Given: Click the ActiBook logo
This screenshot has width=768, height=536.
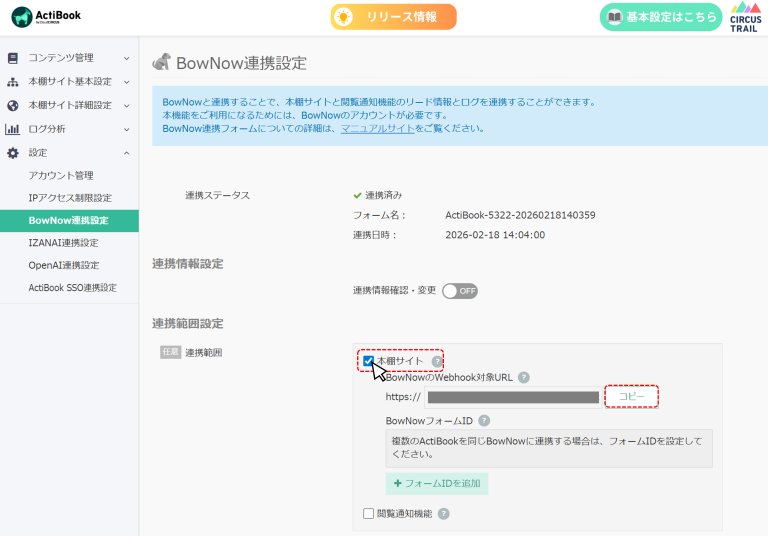Looking at the screenshot, I should [46, 17].
